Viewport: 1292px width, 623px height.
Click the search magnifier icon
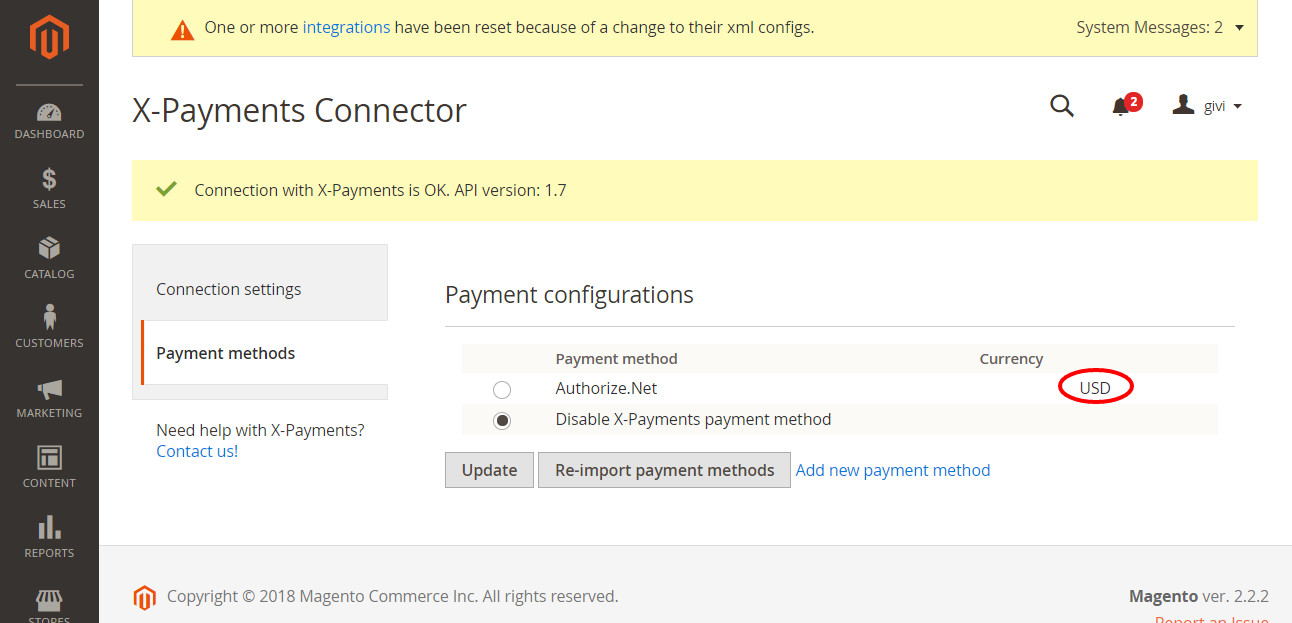click(1062, 105)
